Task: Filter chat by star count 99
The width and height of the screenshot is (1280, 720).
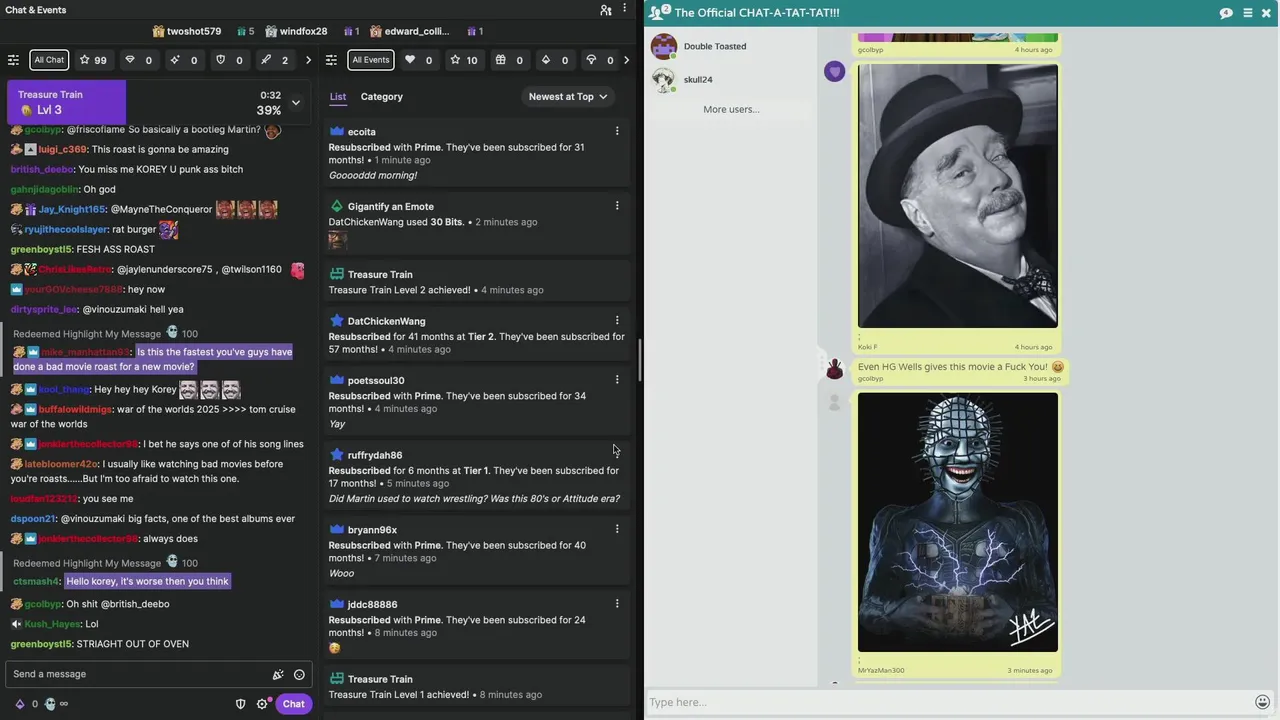Action: [93, 60]
